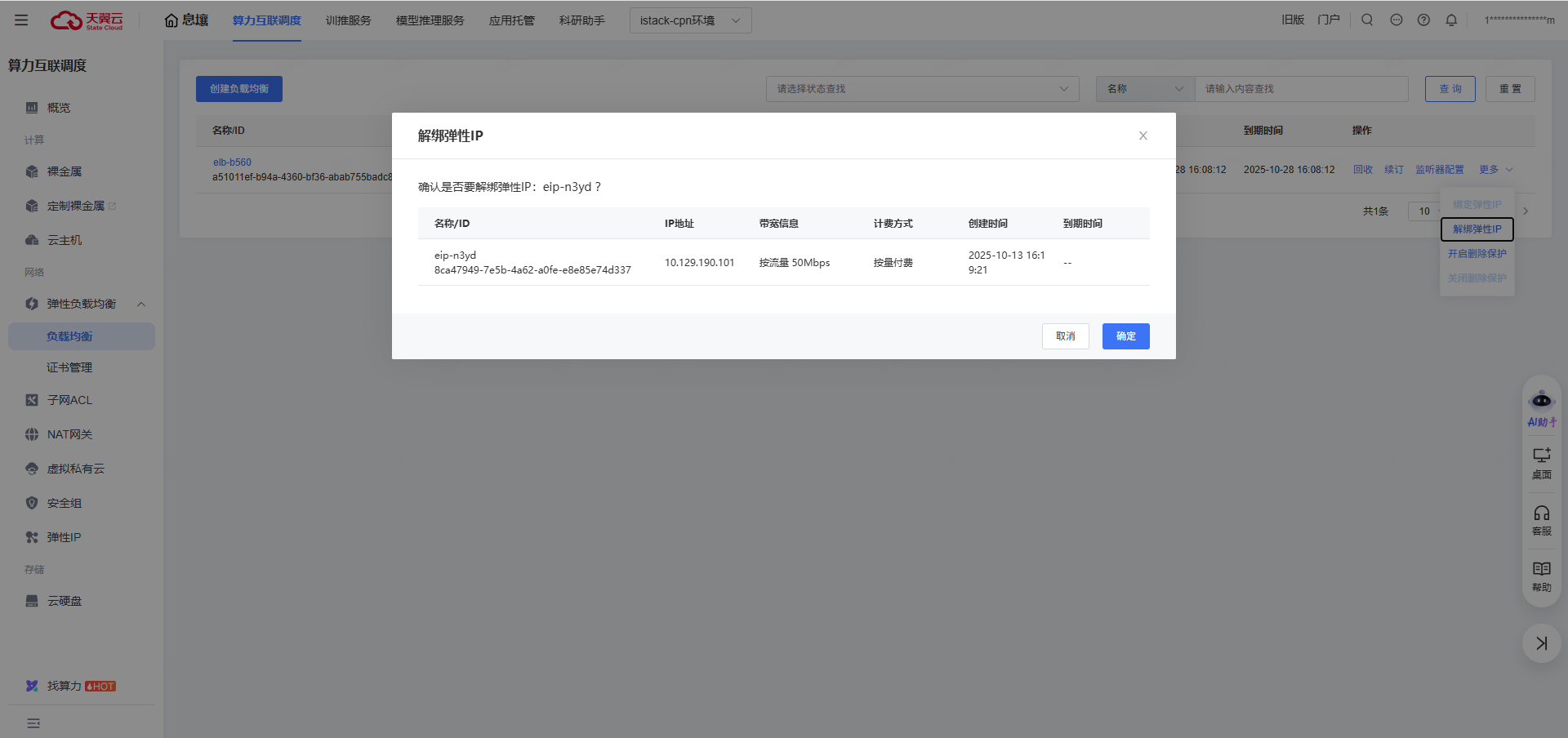
Task: Open 证书管理 in the sidebar
Action: point(69,367)
